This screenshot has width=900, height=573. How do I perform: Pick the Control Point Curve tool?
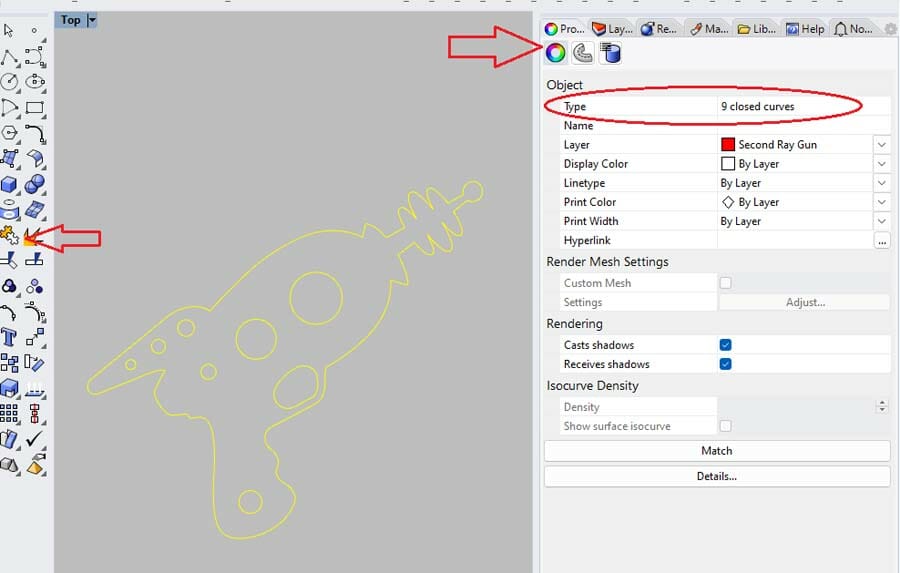(x=34, y=56)
